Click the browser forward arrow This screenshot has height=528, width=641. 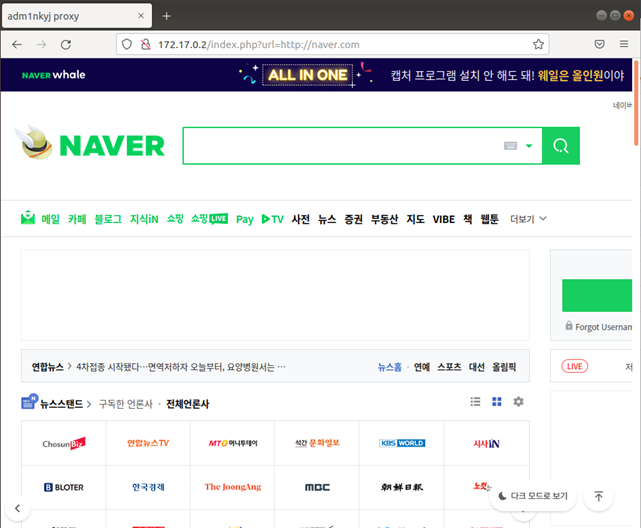tap(41, 44)
